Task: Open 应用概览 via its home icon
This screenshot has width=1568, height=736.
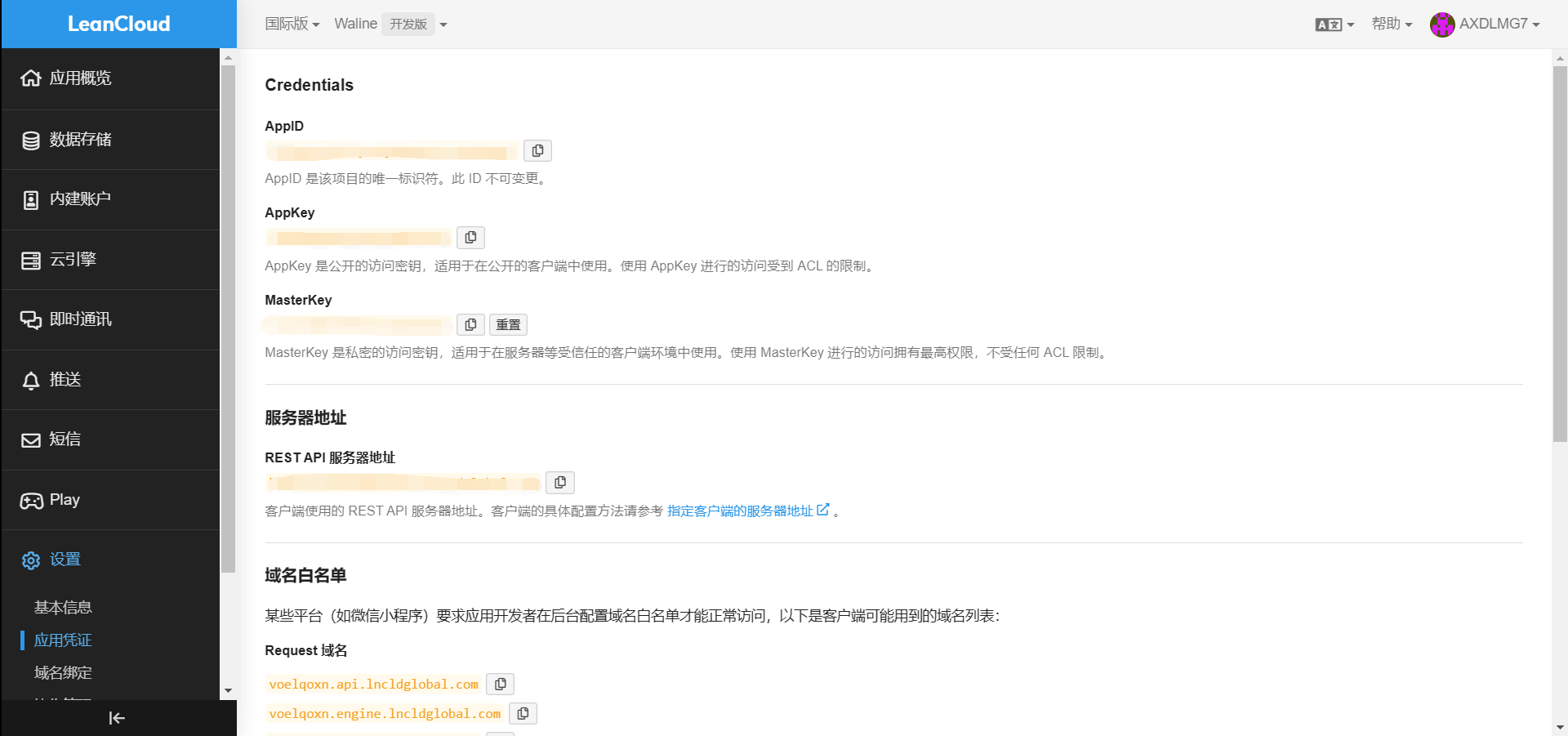Action: [31, 78]
